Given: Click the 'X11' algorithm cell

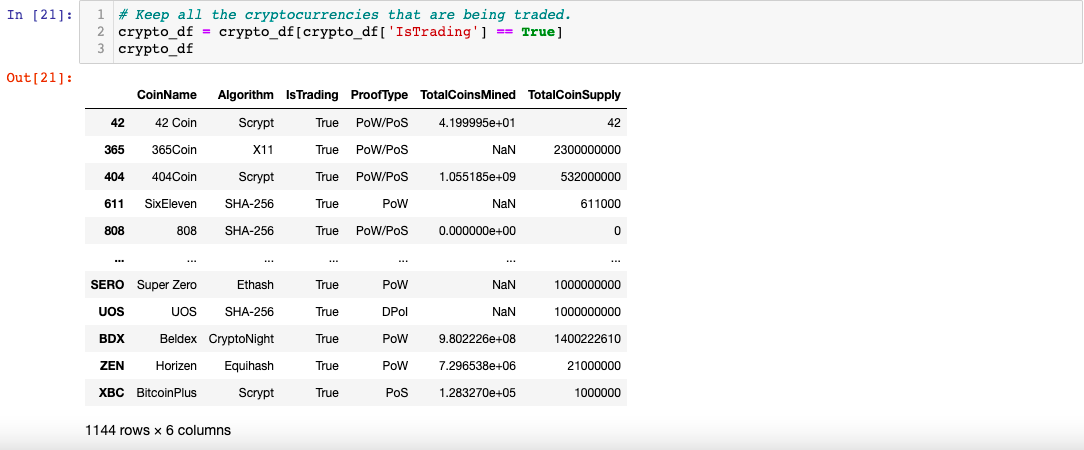Looking at the screenshot, I should tap(263, 149).
